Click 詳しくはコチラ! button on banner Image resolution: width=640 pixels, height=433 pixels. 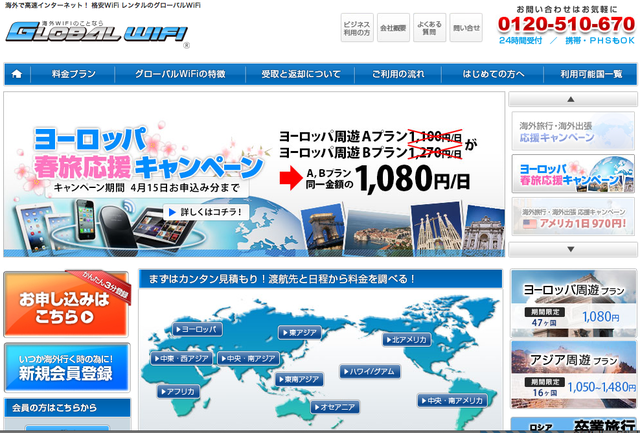pyautogui.click(x=206, y=212)
